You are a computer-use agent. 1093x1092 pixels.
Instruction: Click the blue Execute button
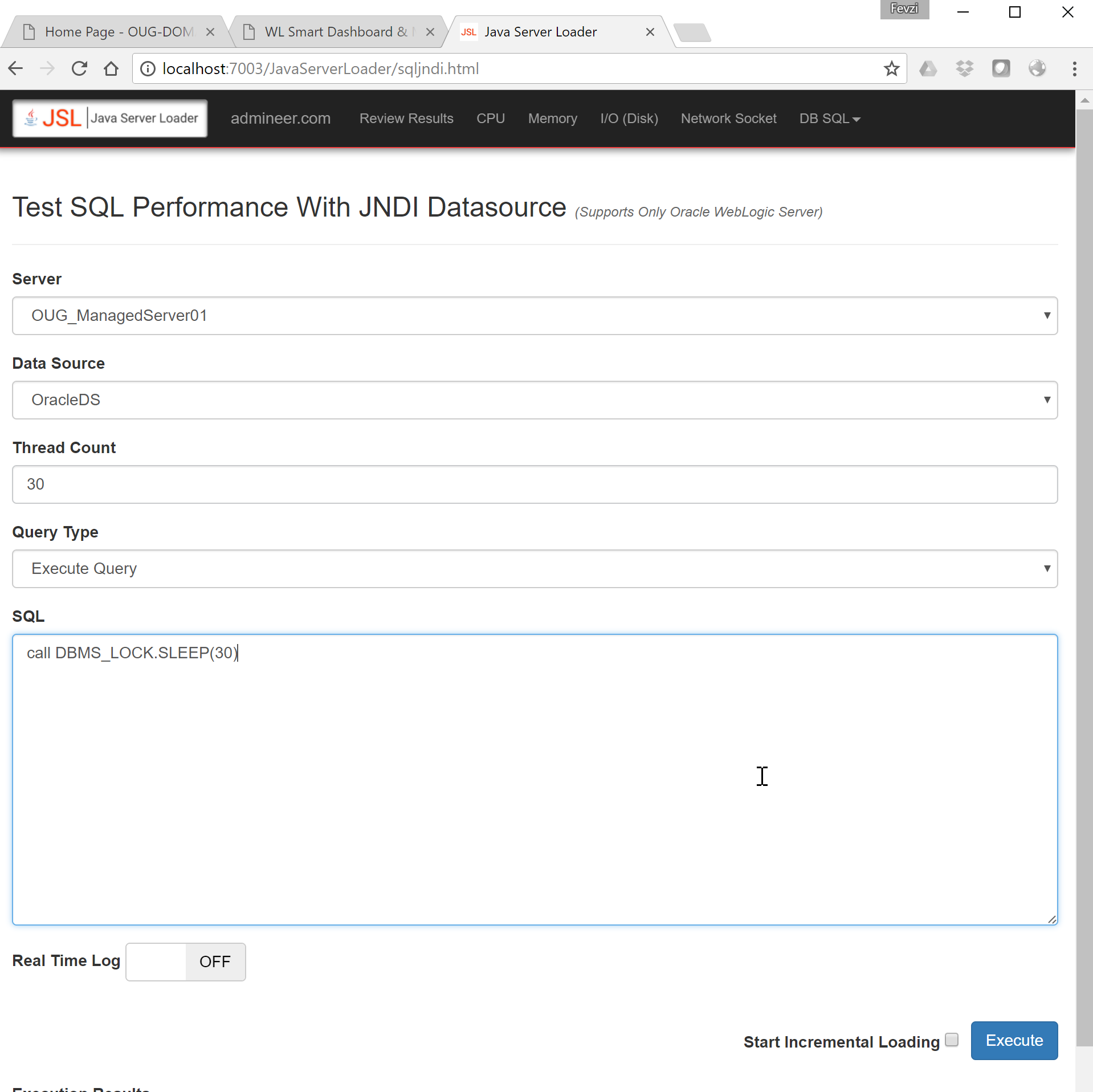[1014, 1041]
